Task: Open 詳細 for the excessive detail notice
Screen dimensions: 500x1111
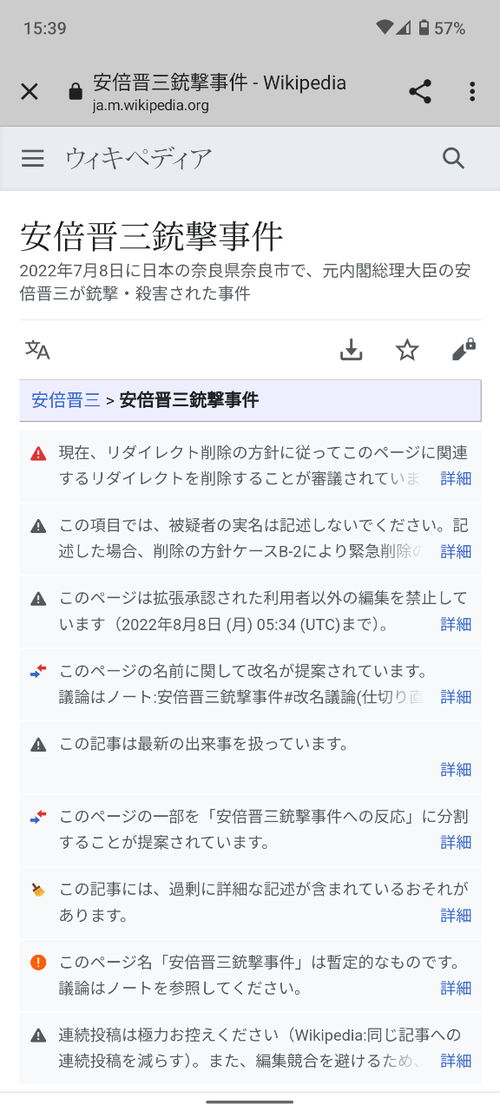Action: [455, 915]
